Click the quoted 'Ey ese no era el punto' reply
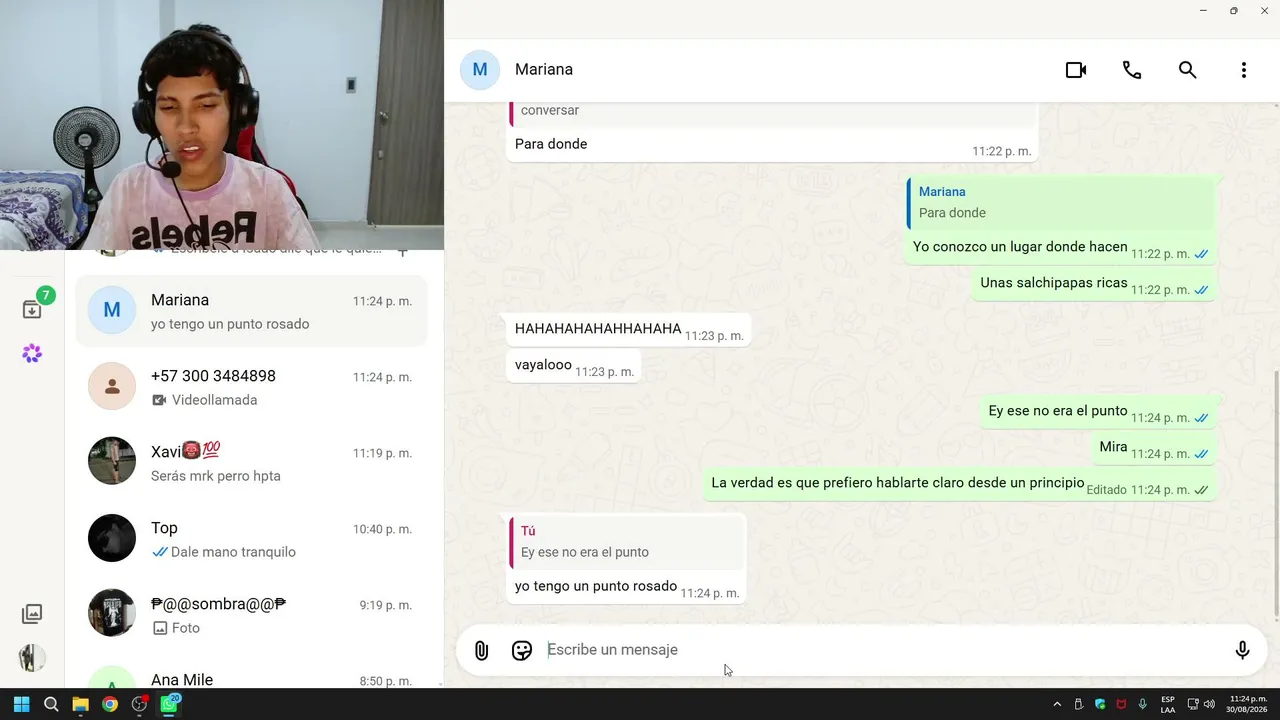 pos(627,541)
